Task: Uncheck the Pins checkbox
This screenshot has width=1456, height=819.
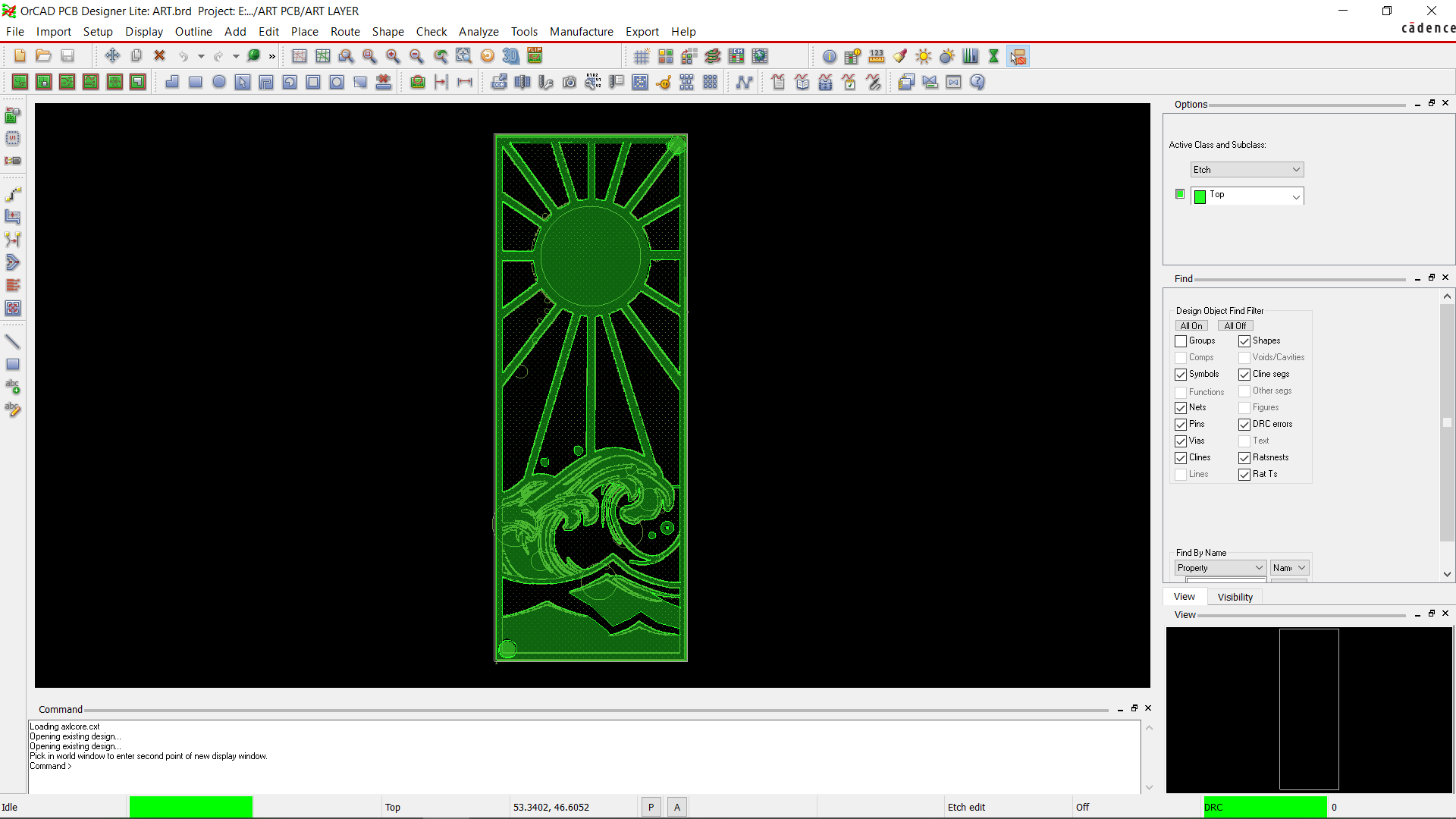Action: pos(1181,425)
